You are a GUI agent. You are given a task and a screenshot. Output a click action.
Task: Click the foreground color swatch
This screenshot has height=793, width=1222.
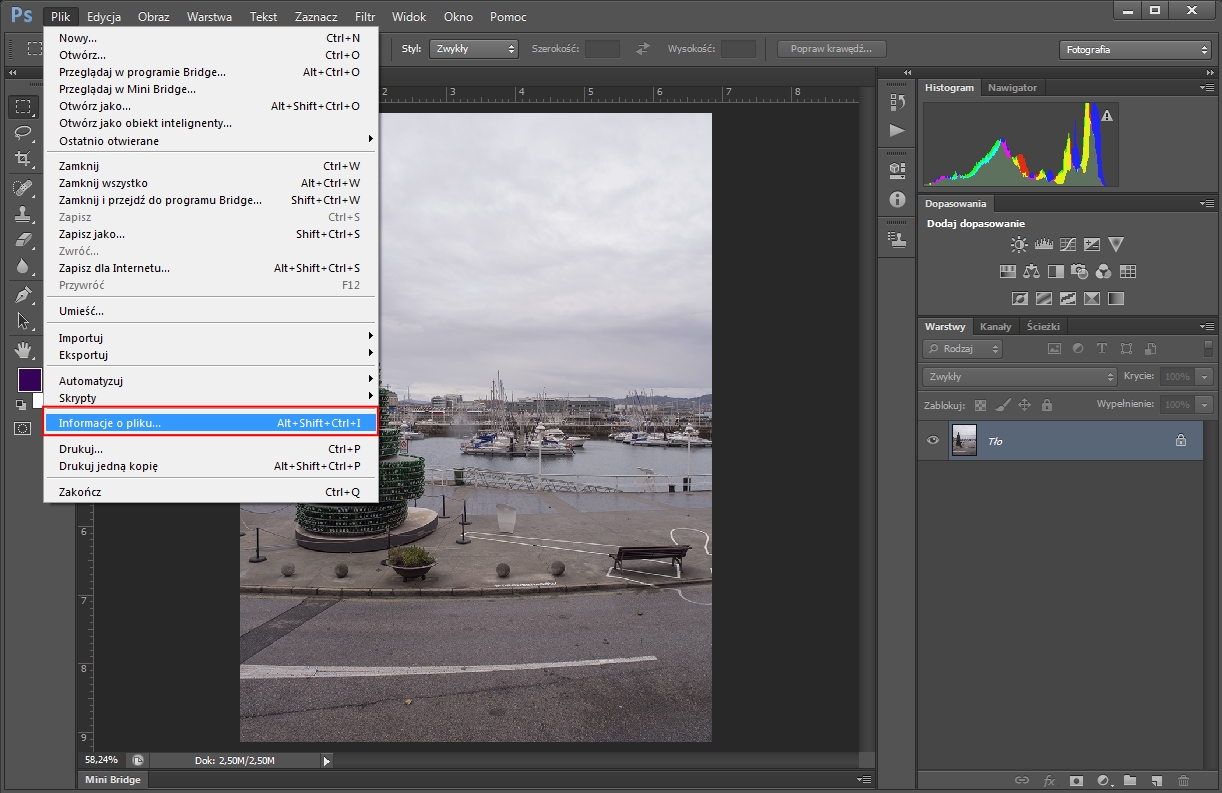[x=29, y=380]
